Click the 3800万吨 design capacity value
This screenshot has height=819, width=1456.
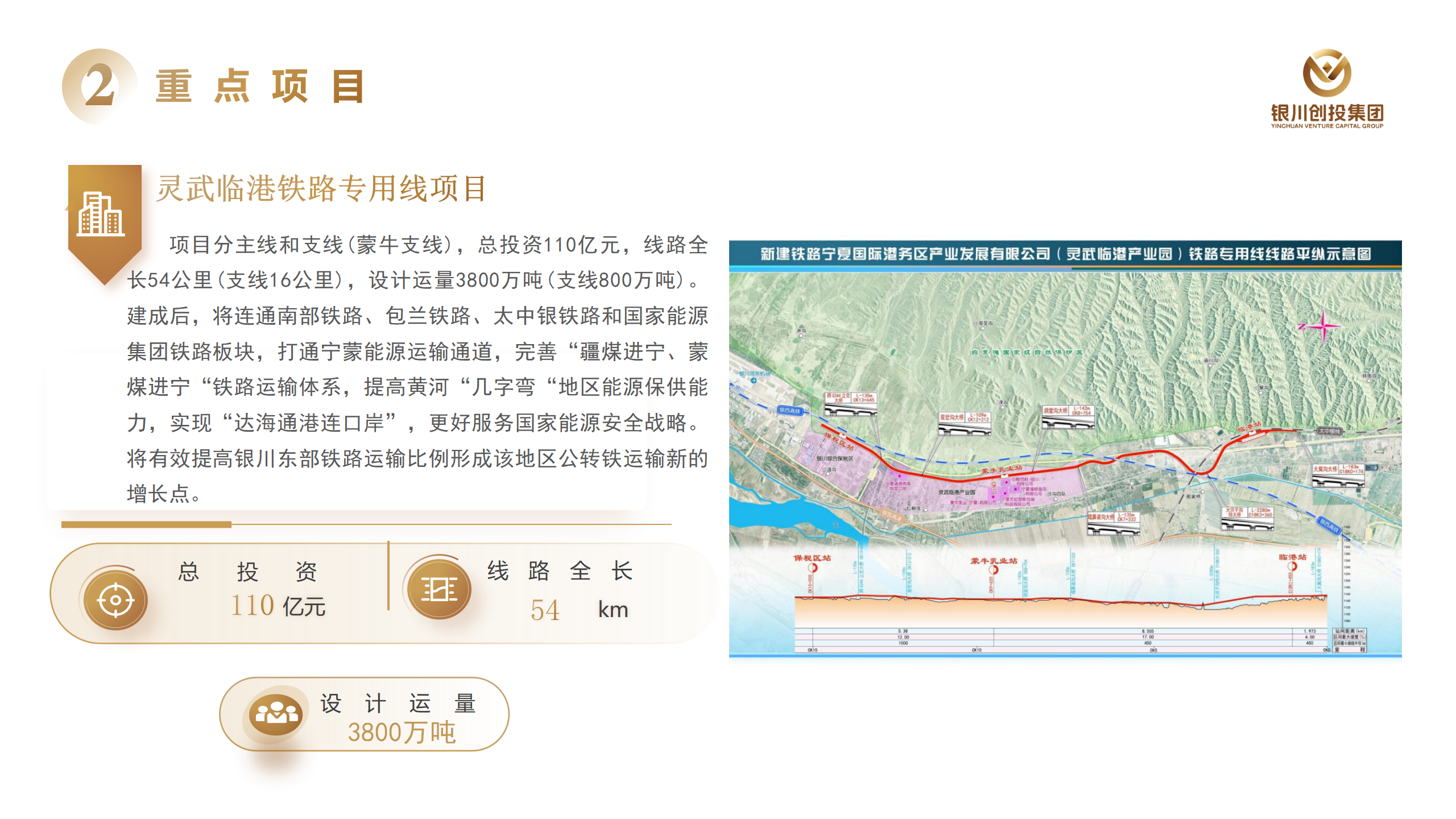[402, 733]
